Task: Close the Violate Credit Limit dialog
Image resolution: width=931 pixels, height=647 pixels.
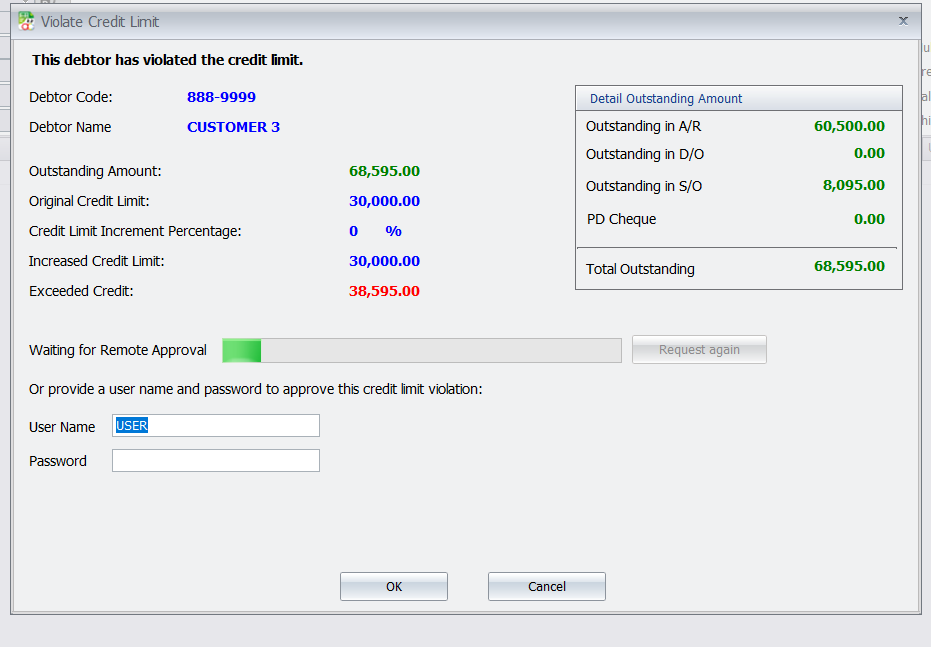Action: click(903, 20)
